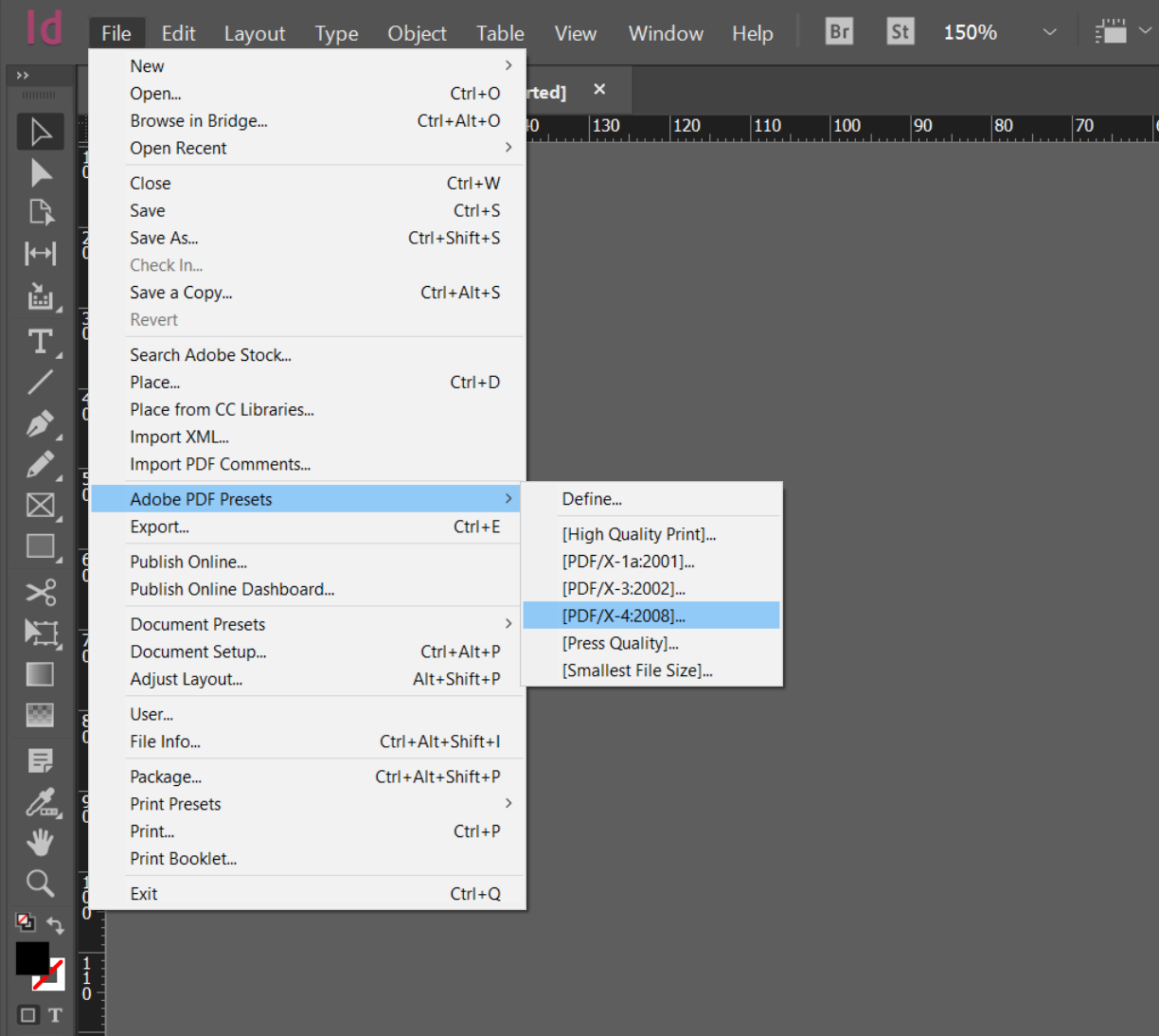The image size is (1159, 1036).
Task: Choose the [PDF/X-4:2008] preset
Action: tap(651, 616)
